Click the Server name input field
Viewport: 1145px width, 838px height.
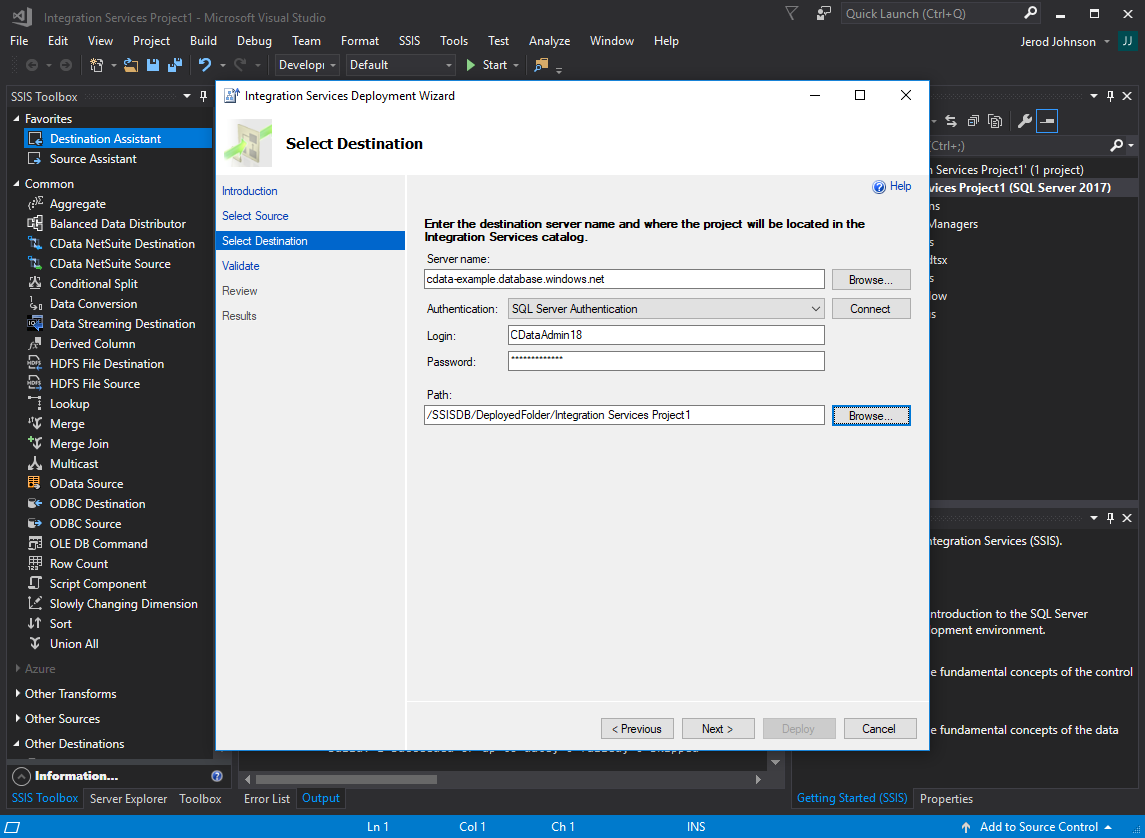coord(625,279)
